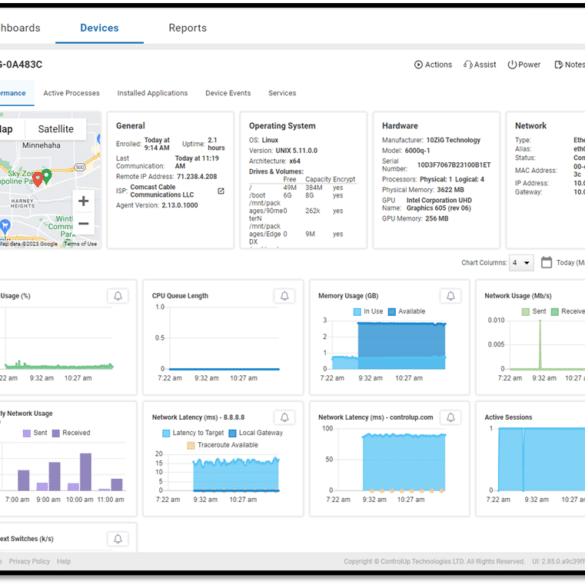Click the Active Sessions chart area
Viewport: 585px width, 585px height.
(541, 459)
